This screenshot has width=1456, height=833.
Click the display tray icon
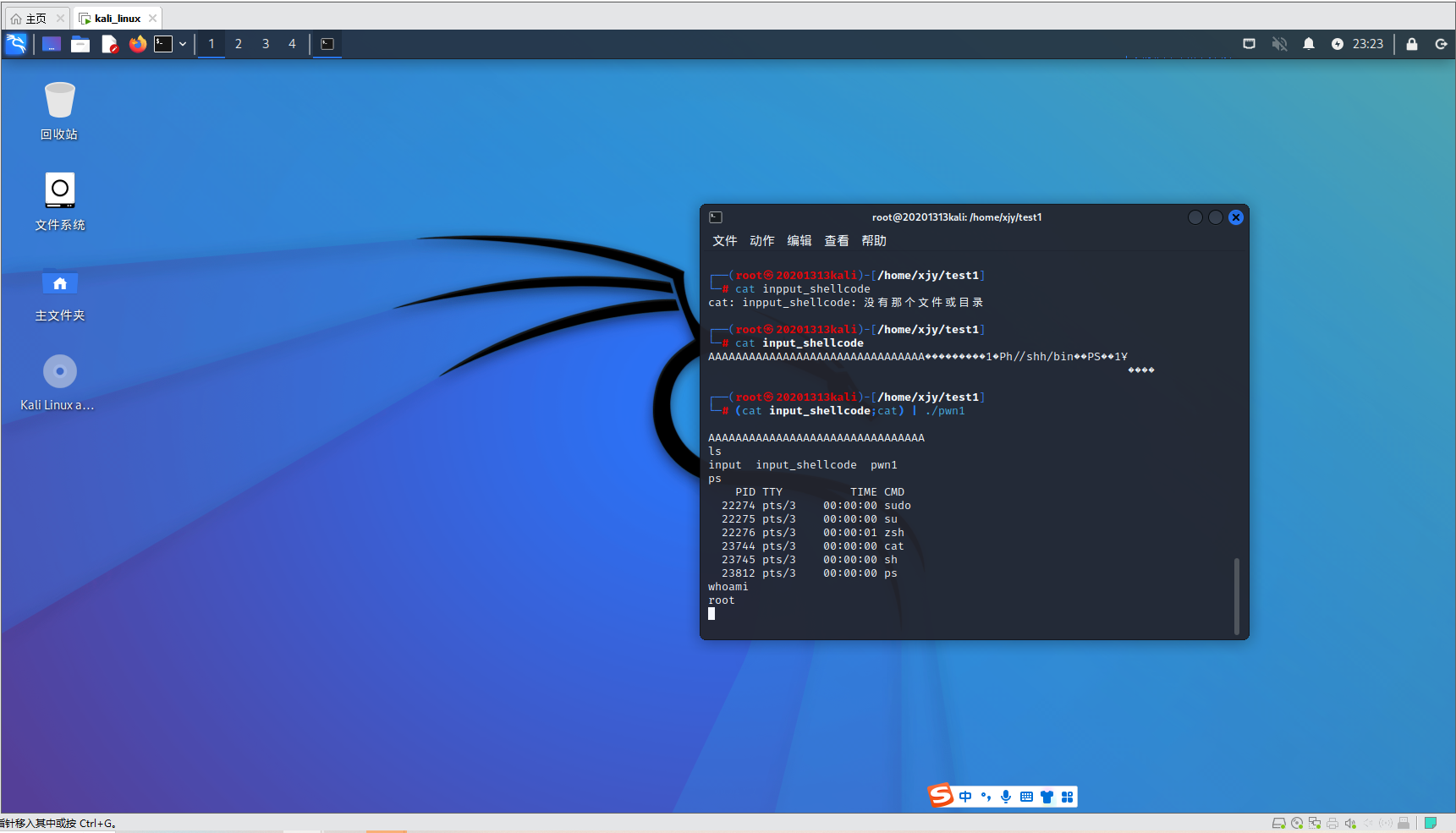[1249, 44]
